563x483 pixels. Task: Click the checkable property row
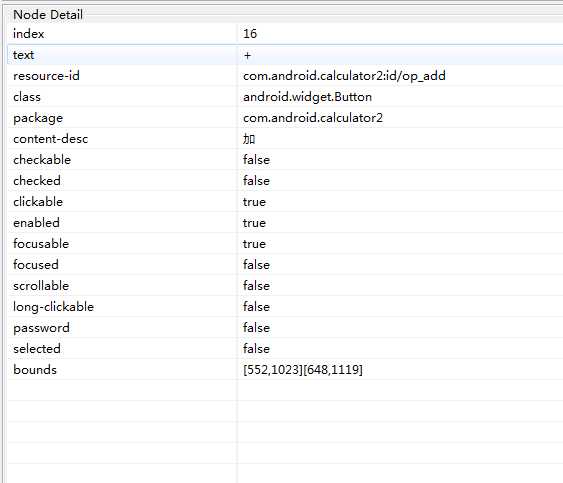[x=285, y=160]
